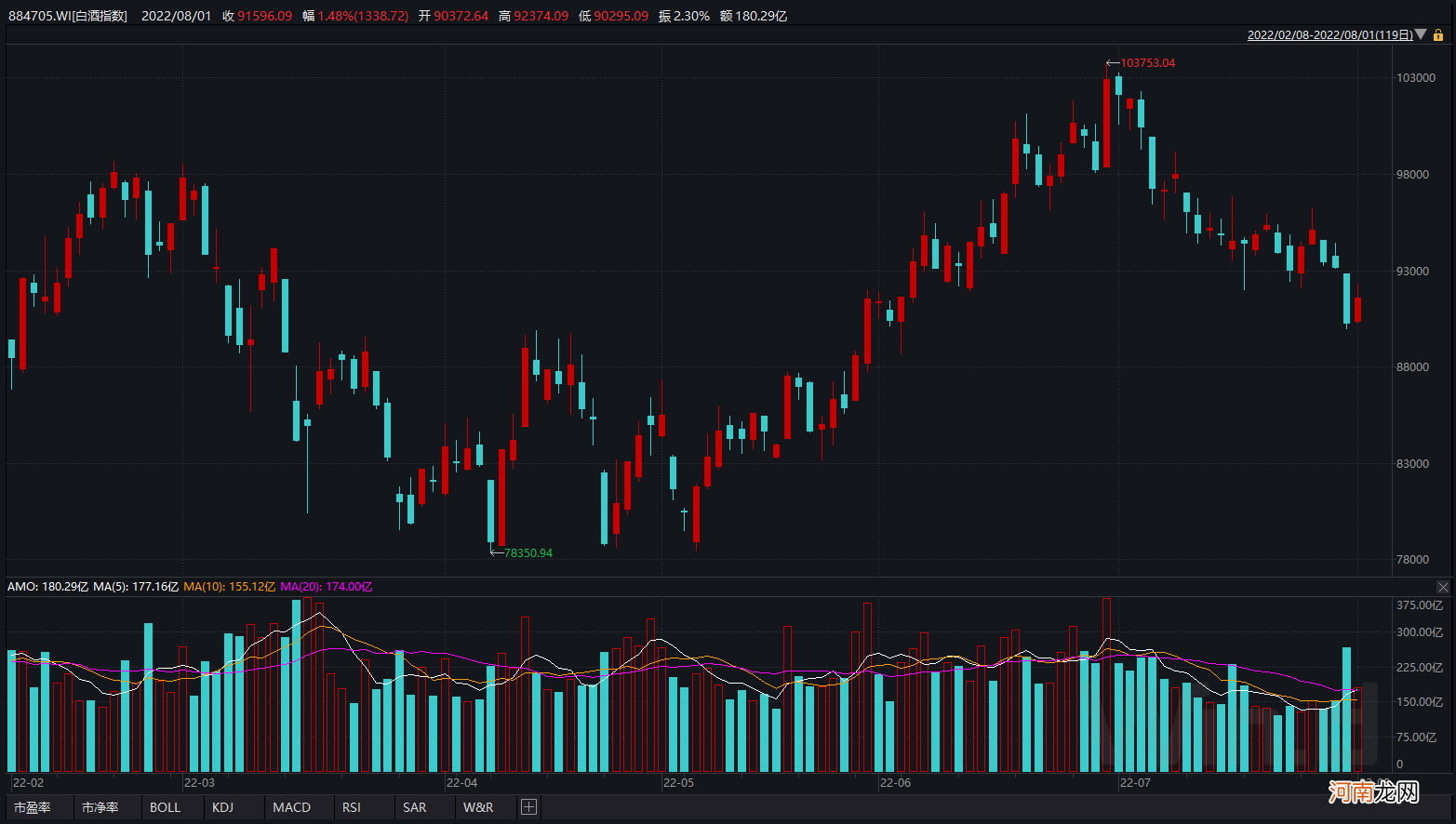Screen dimensions: 1456x824
Task: Click the last red candlestick on the chart
Action: click(1358, 309)
